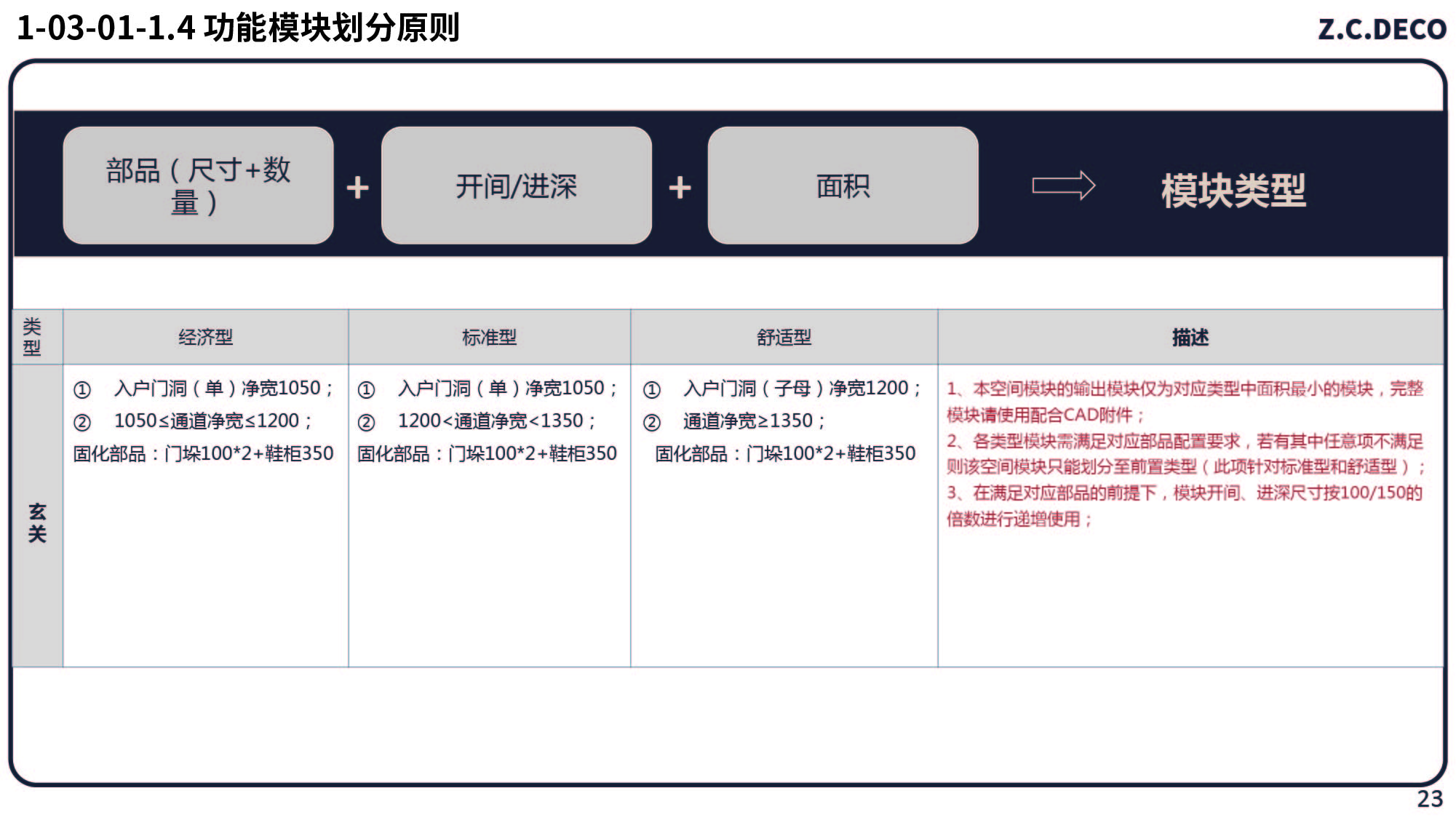This screenshot has width=1456, height=820.
Task: Click the plus sign before 面积 box
Action: tap(680, 188)
